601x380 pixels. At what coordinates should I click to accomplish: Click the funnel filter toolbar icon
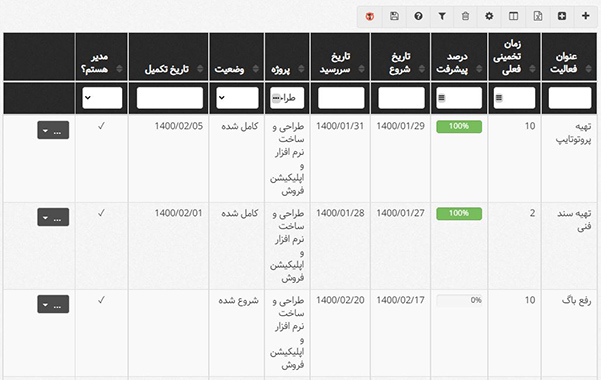442,16
